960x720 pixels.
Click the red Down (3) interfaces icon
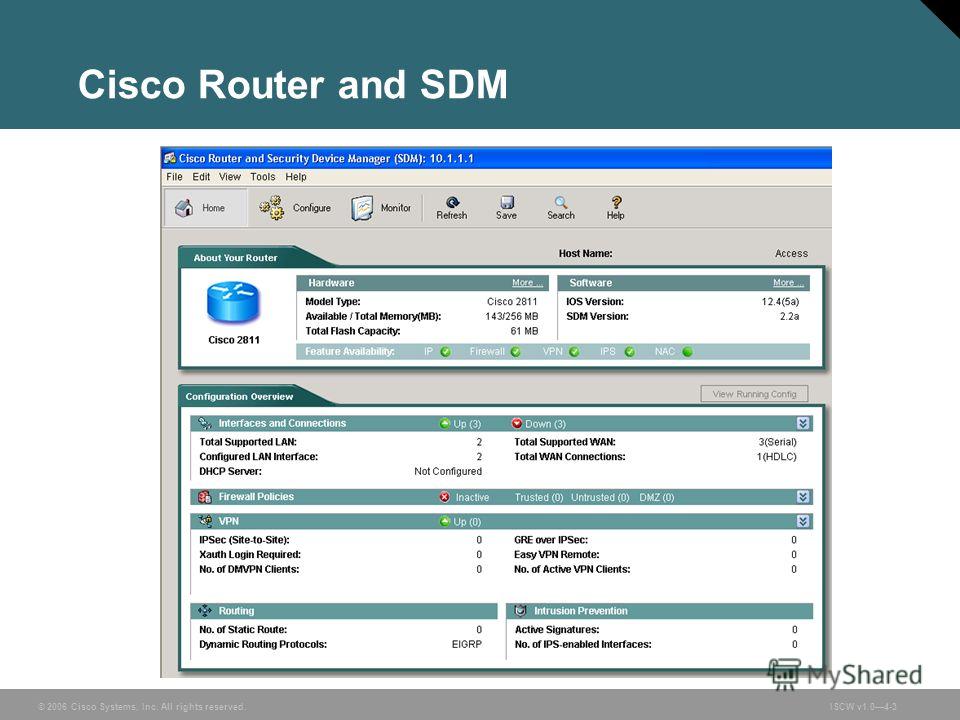(x=517, y=423)
